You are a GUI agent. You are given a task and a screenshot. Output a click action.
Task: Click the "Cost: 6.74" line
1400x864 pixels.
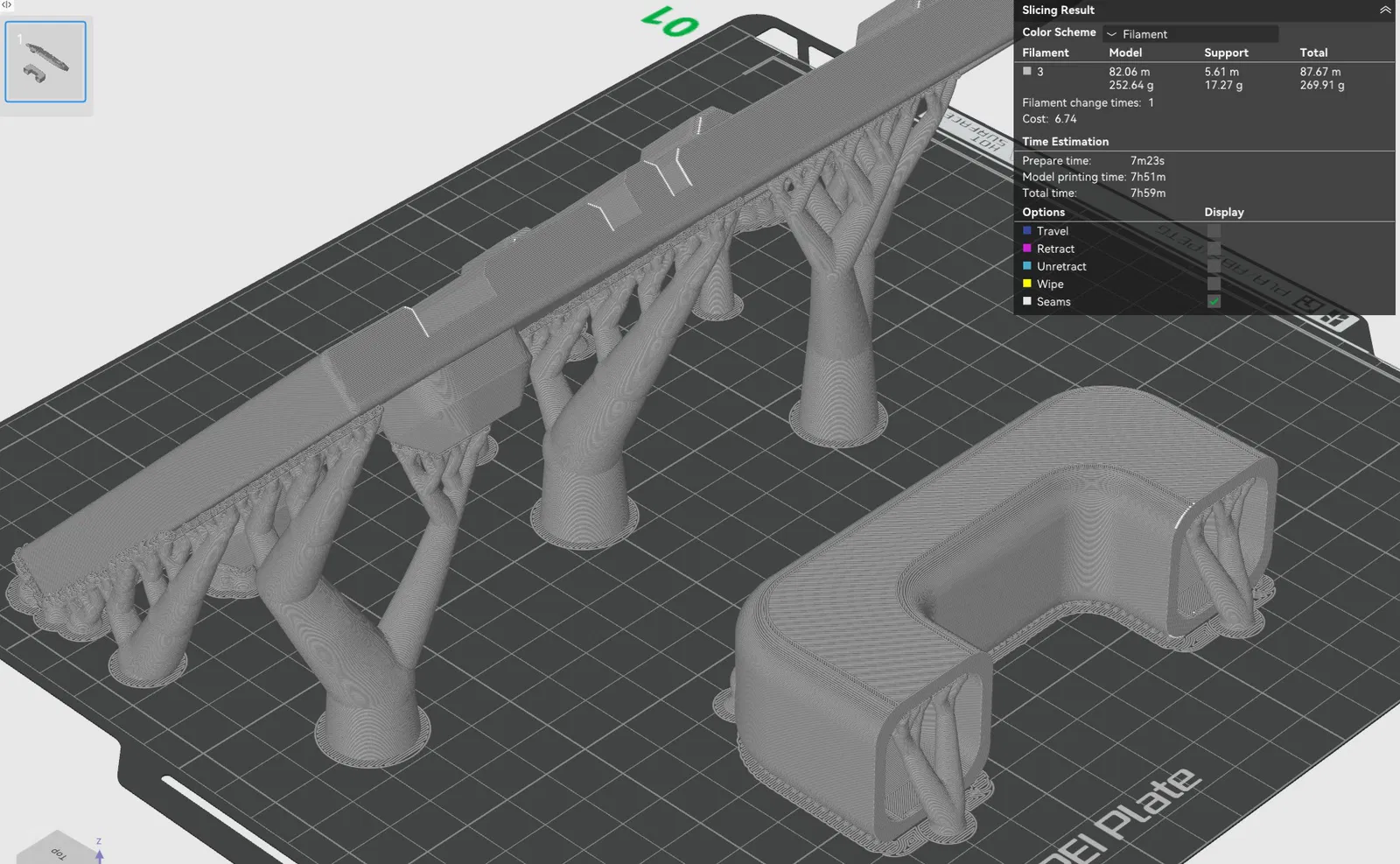coord(1049,119)
